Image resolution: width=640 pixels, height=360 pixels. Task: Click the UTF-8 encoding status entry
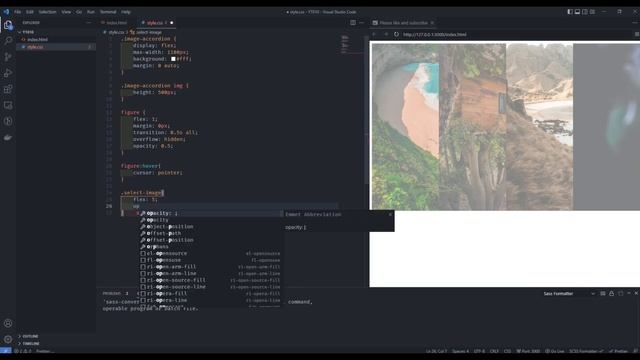click(x=480, y=351)
